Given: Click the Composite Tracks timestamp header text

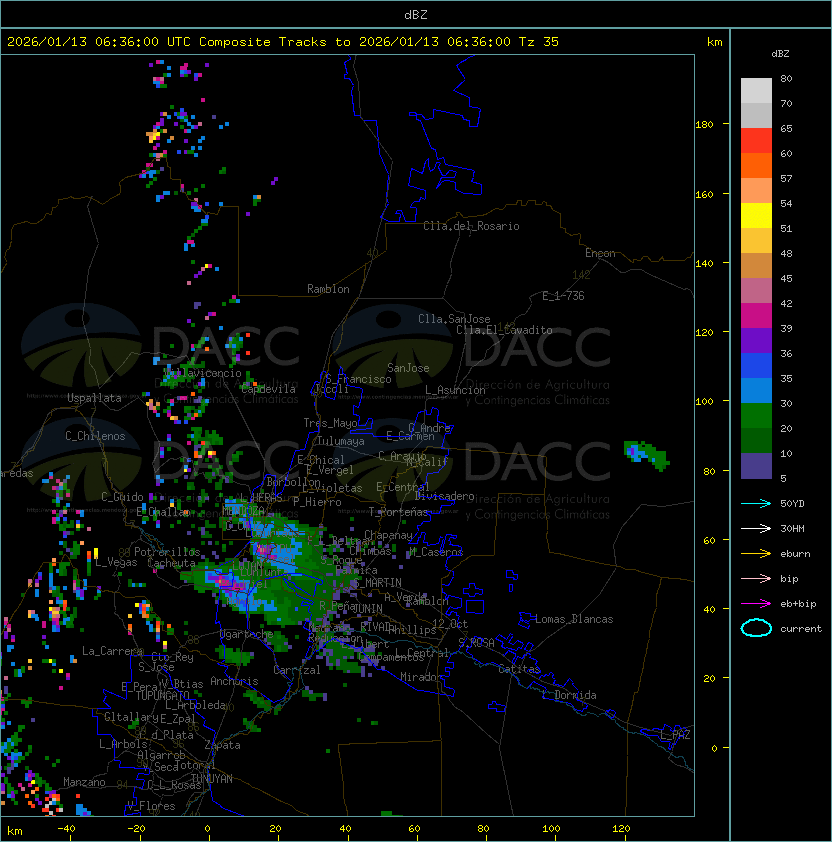Looking at the screenshot, I should [x=283, y=42].
